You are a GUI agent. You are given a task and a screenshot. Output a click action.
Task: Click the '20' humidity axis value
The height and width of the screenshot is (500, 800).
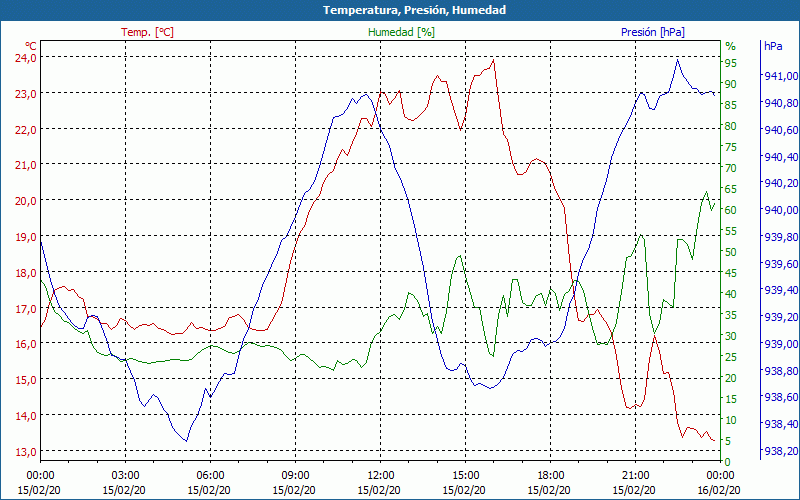731,378
